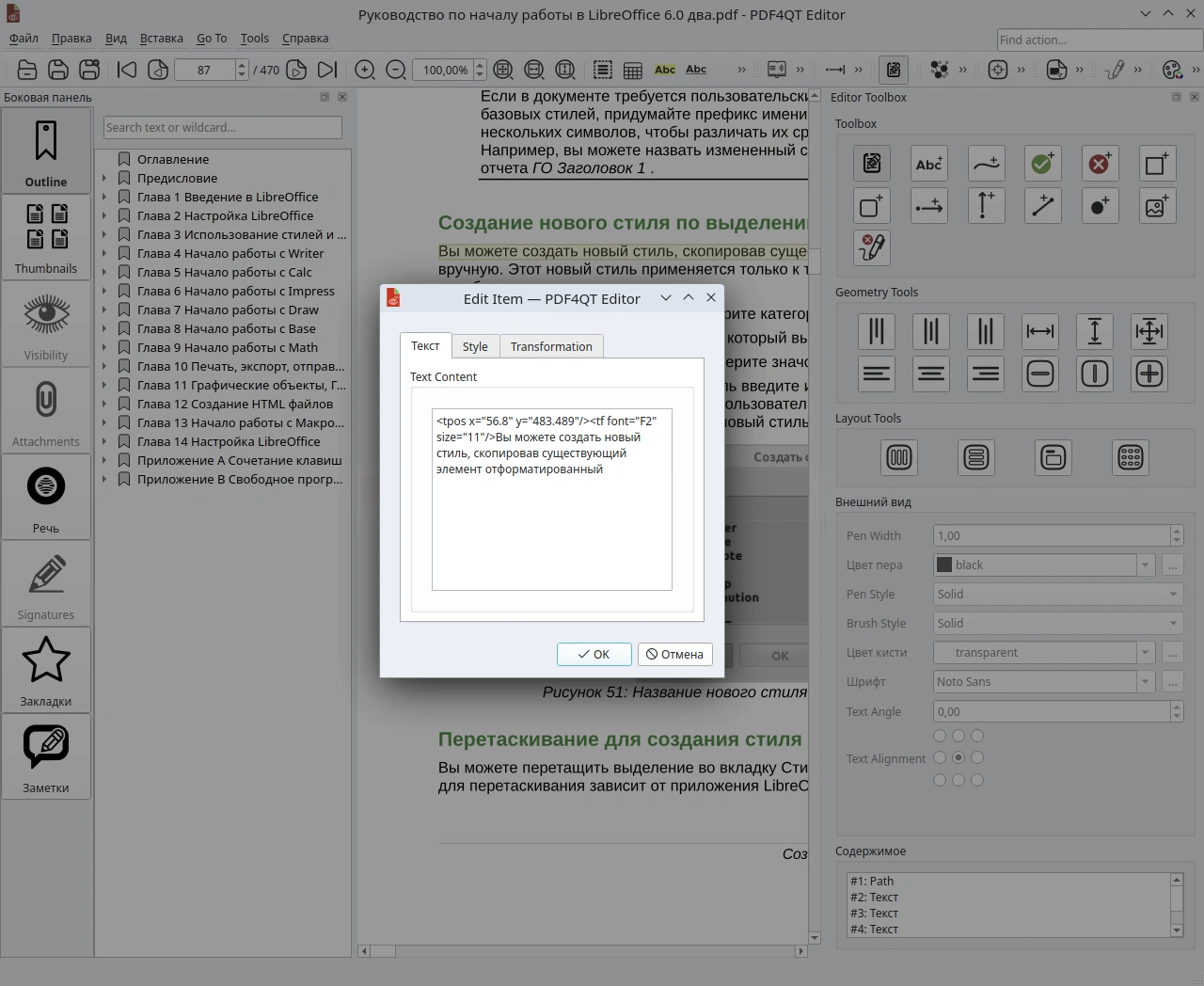Click the set same width geometry tool
The image size is (1204, 986).
point(1040,331)
